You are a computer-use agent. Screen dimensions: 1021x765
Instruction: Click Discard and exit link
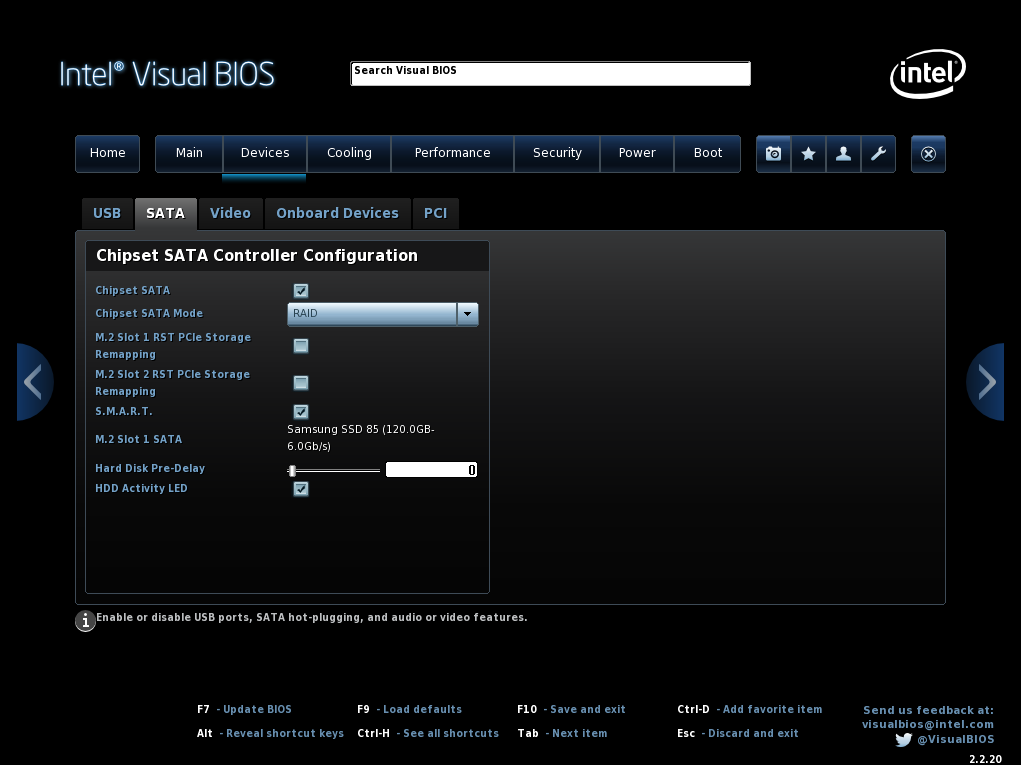pos(753,733)
